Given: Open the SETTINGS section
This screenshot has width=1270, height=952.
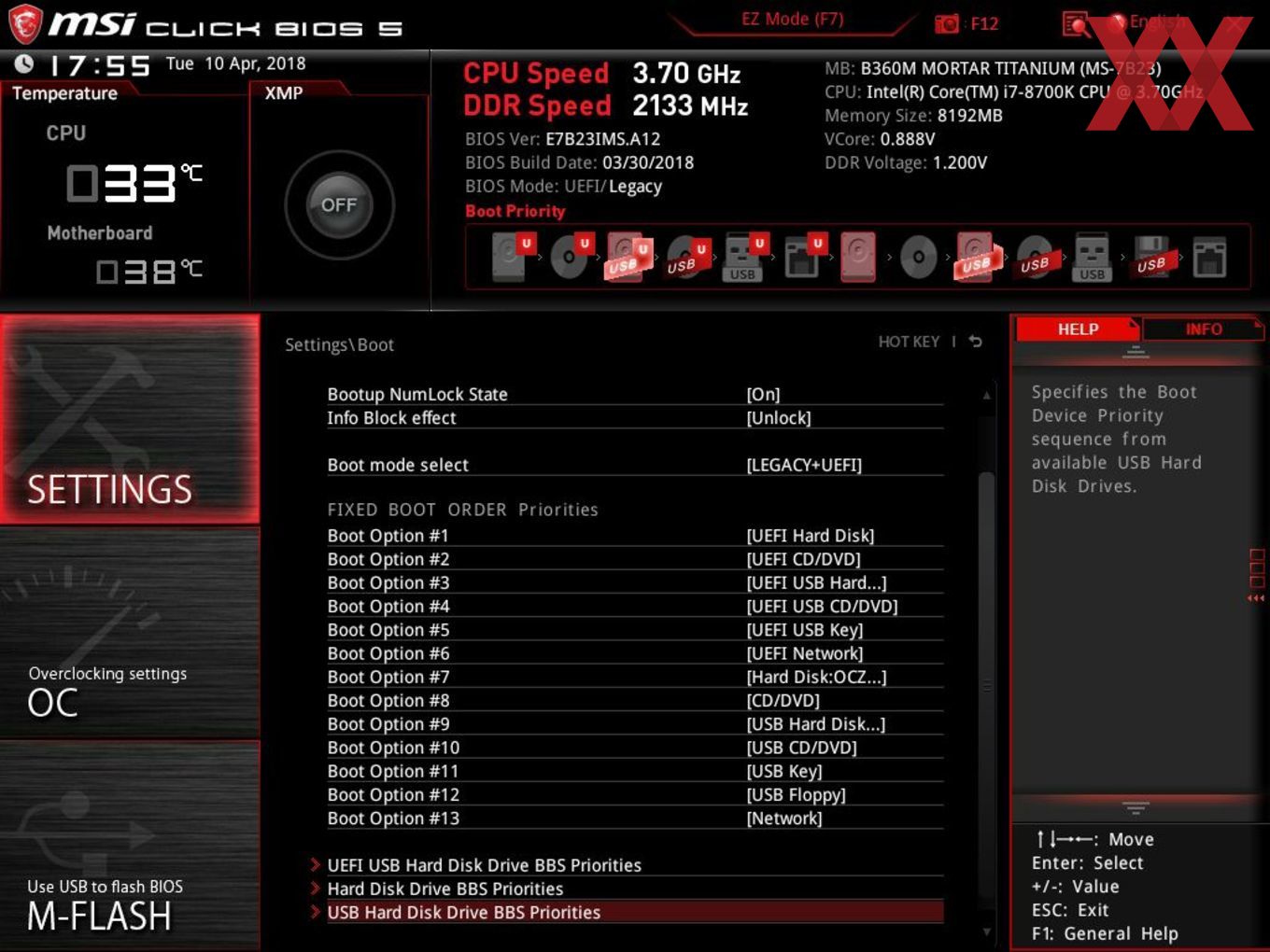Looking at the screenshot, I should pos(130,419).
